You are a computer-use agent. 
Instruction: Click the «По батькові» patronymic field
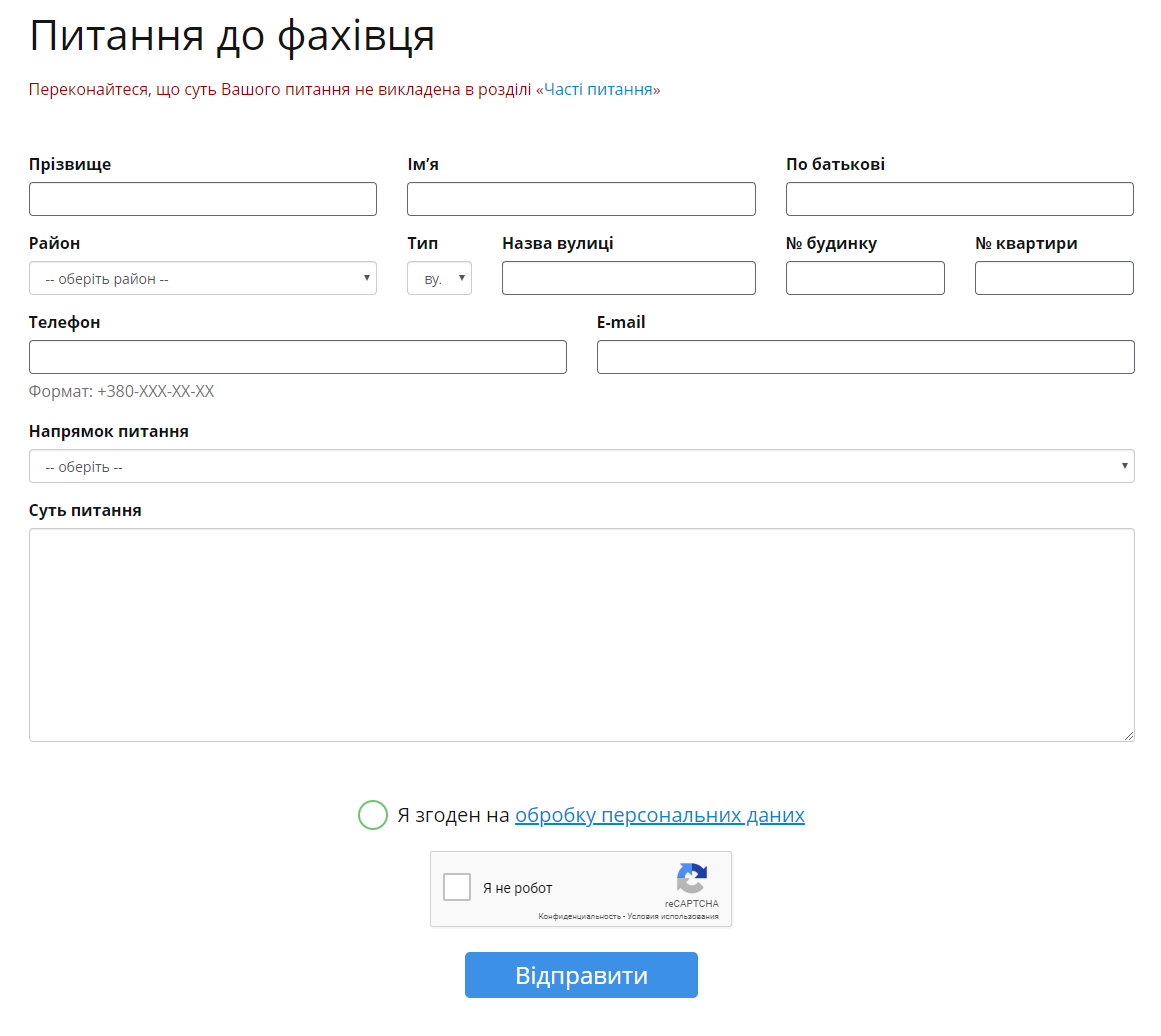(959, 198)
